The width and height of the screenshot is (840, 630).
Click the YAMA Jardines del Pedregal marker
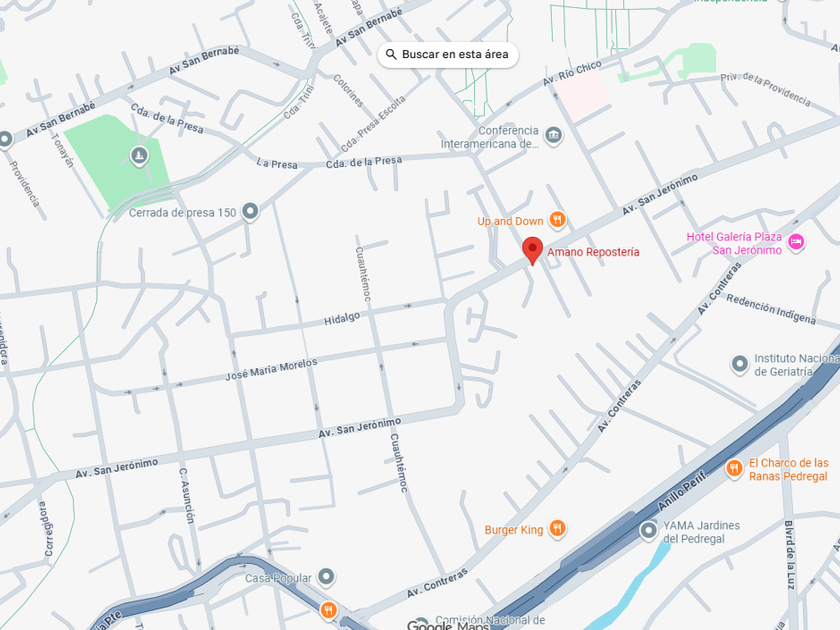tap(648, 531)
